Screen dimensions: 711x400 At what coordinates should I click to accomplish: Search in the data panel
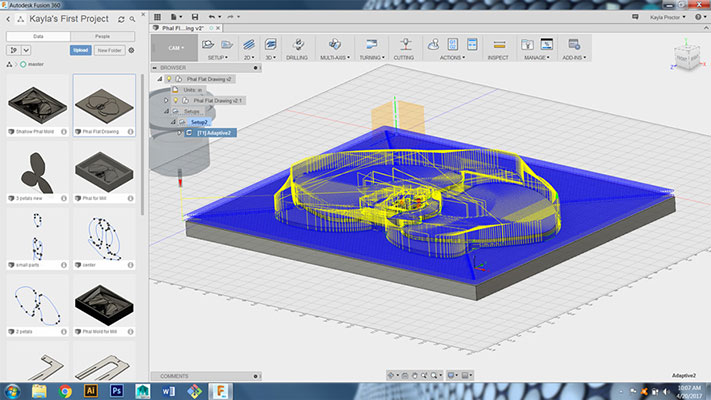[x=132, y=20]
